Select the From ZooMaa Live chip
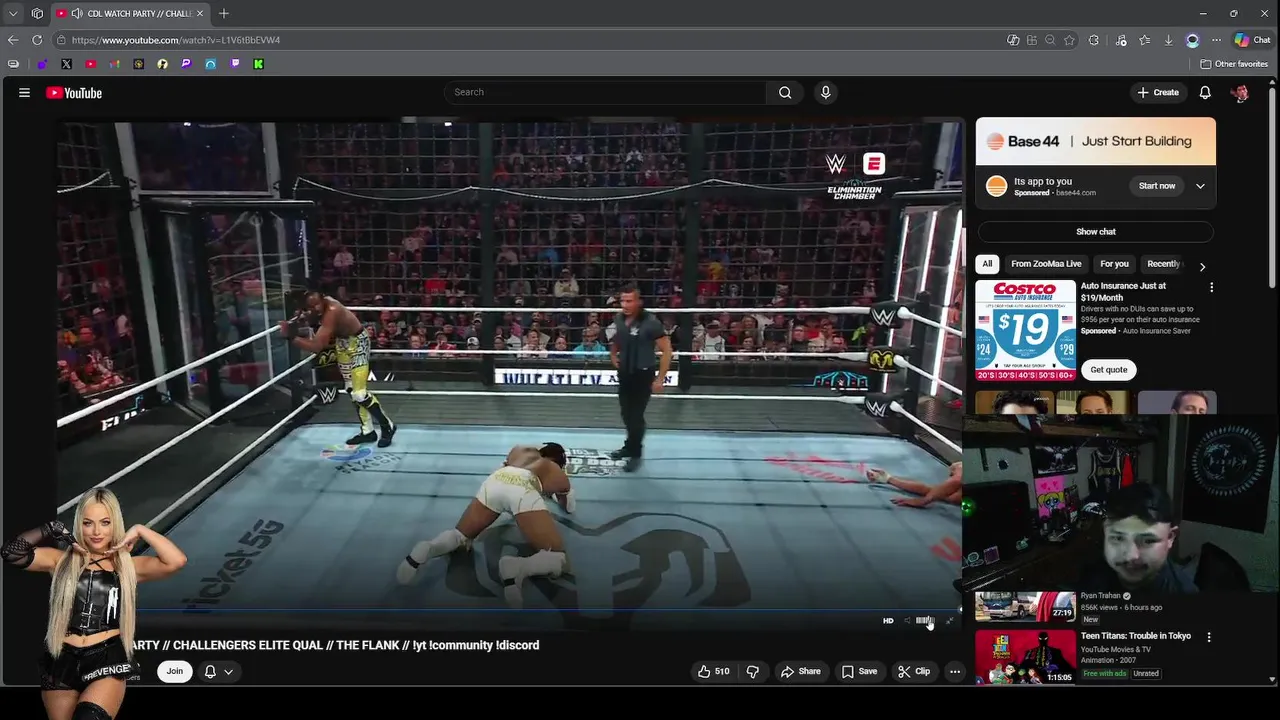The image size is (1280, 720). tap(1046, 264)
